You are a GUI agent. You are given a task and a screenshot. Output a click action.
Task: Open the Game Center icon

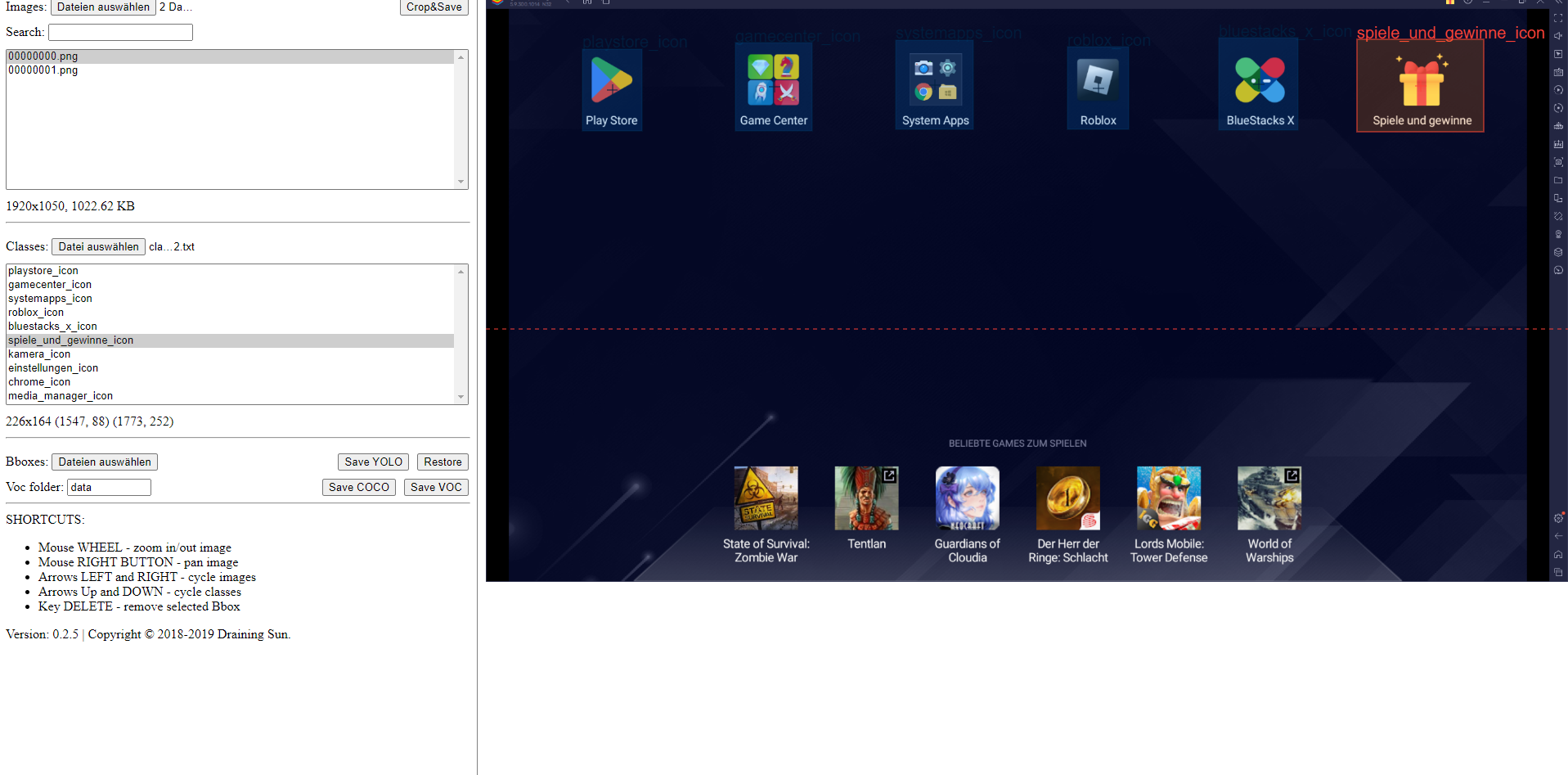773,80
